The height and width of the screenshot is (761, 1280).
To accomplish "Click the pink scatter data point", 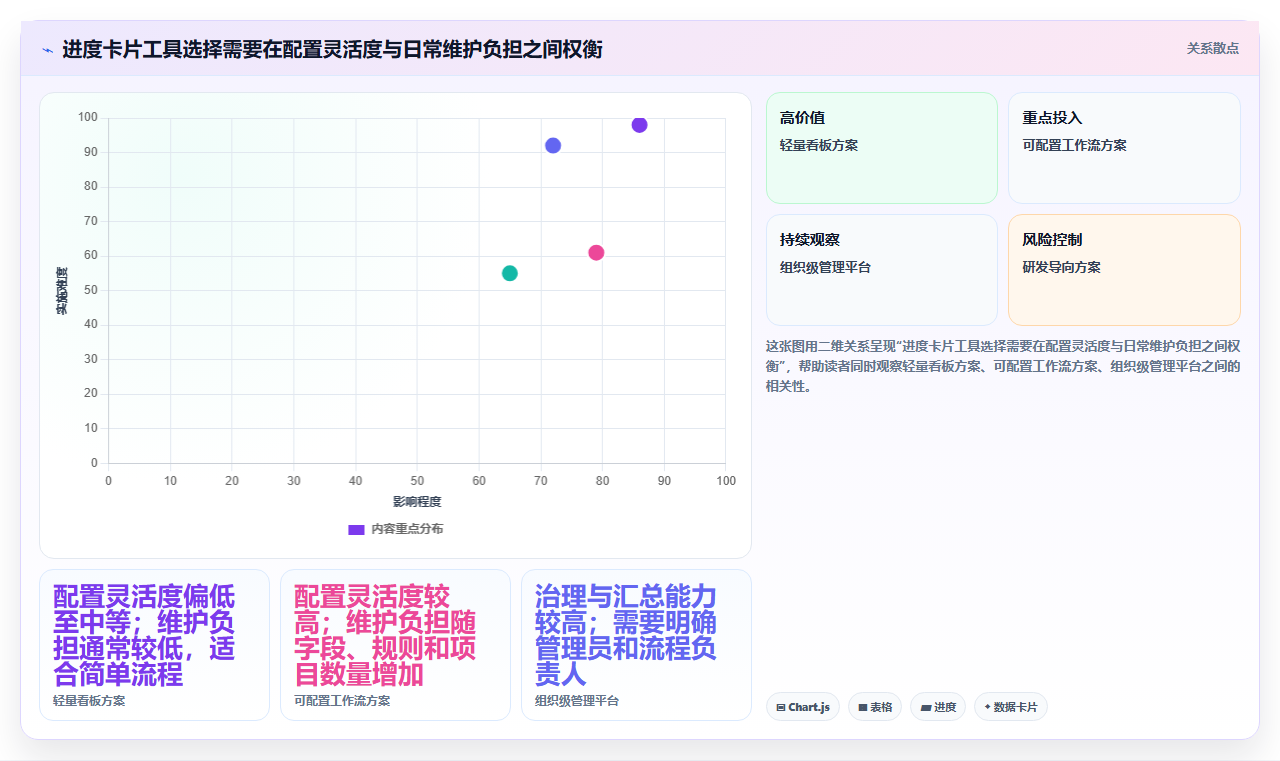I will pos(596,253).
